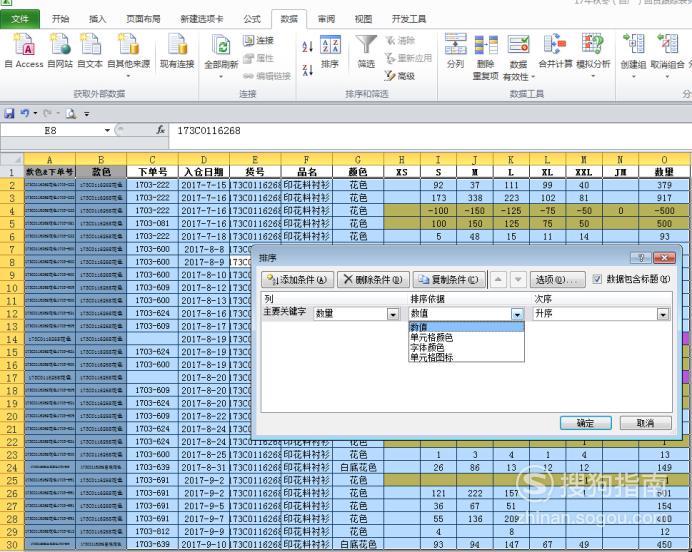
Task: Click 添加条件 add condition button
Action: point(297,279)
